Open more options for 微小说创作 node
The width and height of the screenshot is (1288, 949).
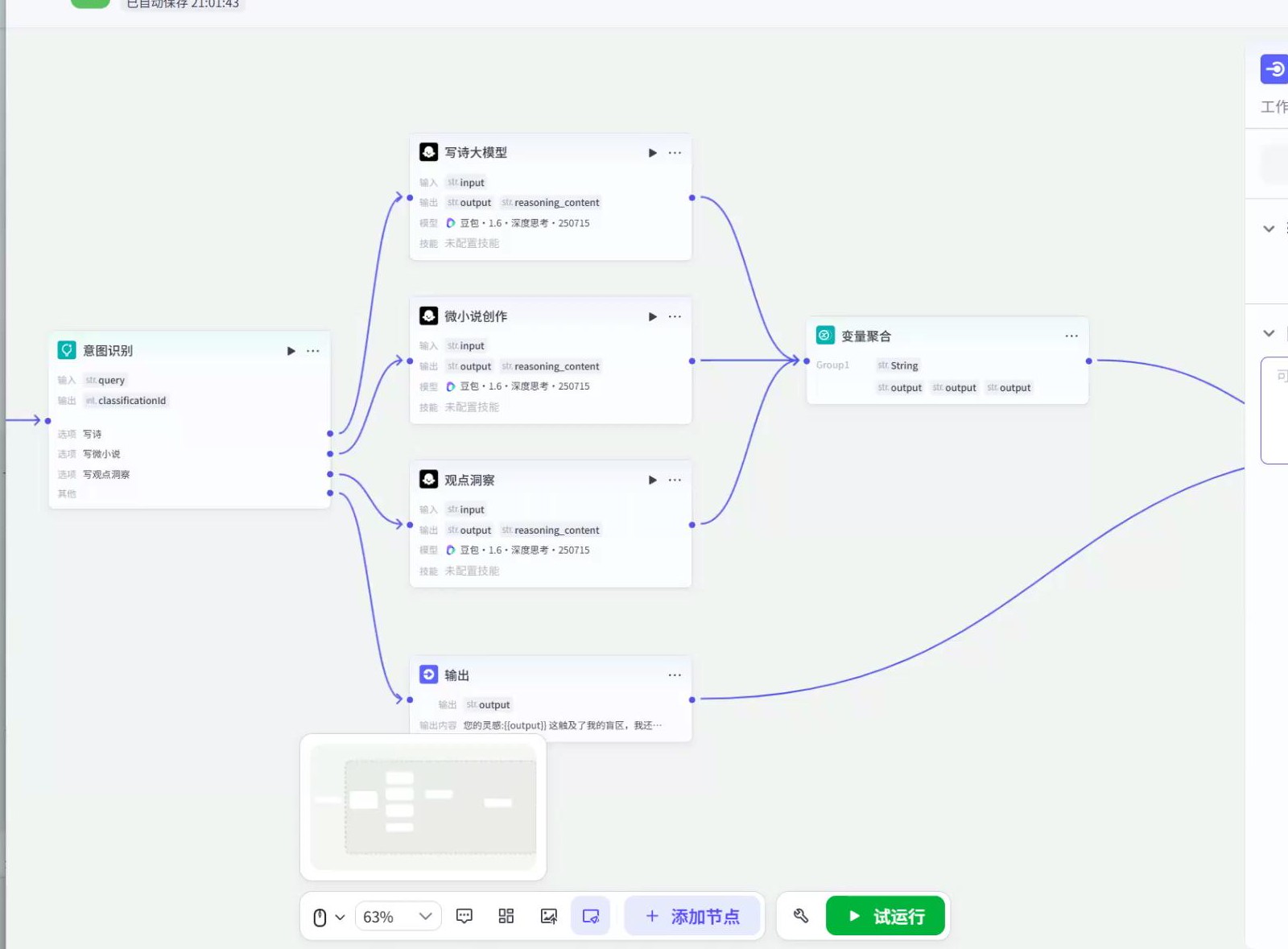tap(675, 316)
